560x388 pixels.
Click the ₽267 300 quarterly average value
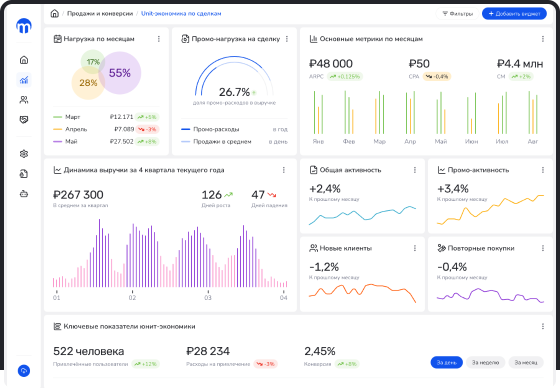coord(78,195)
